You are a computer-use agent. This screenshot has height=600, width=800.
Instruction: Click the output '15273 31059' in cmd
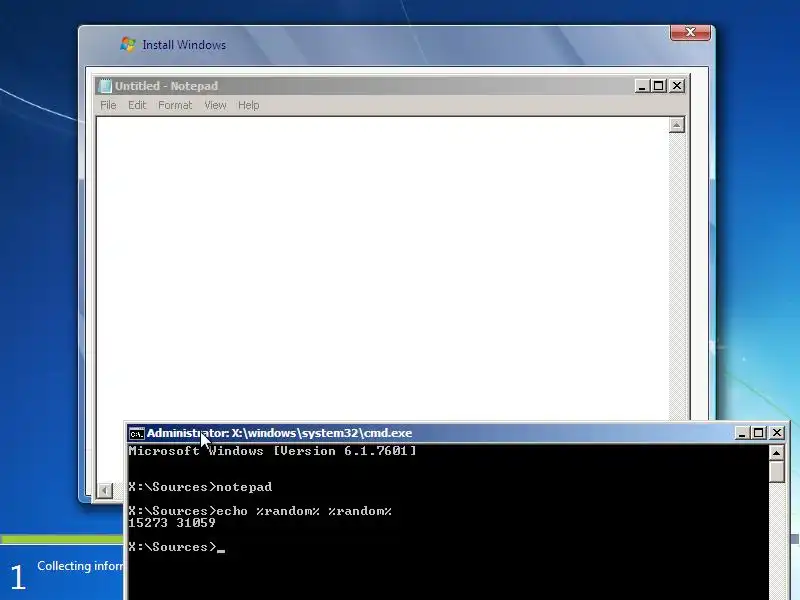coord(172,523)
